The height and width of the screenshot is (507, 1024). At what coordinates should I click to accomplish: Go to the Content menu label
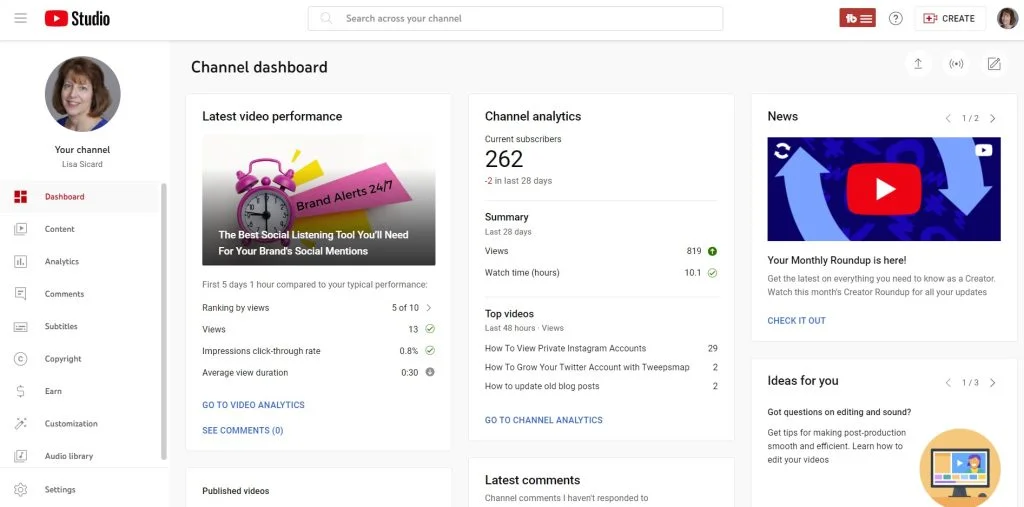pos(59,229)
